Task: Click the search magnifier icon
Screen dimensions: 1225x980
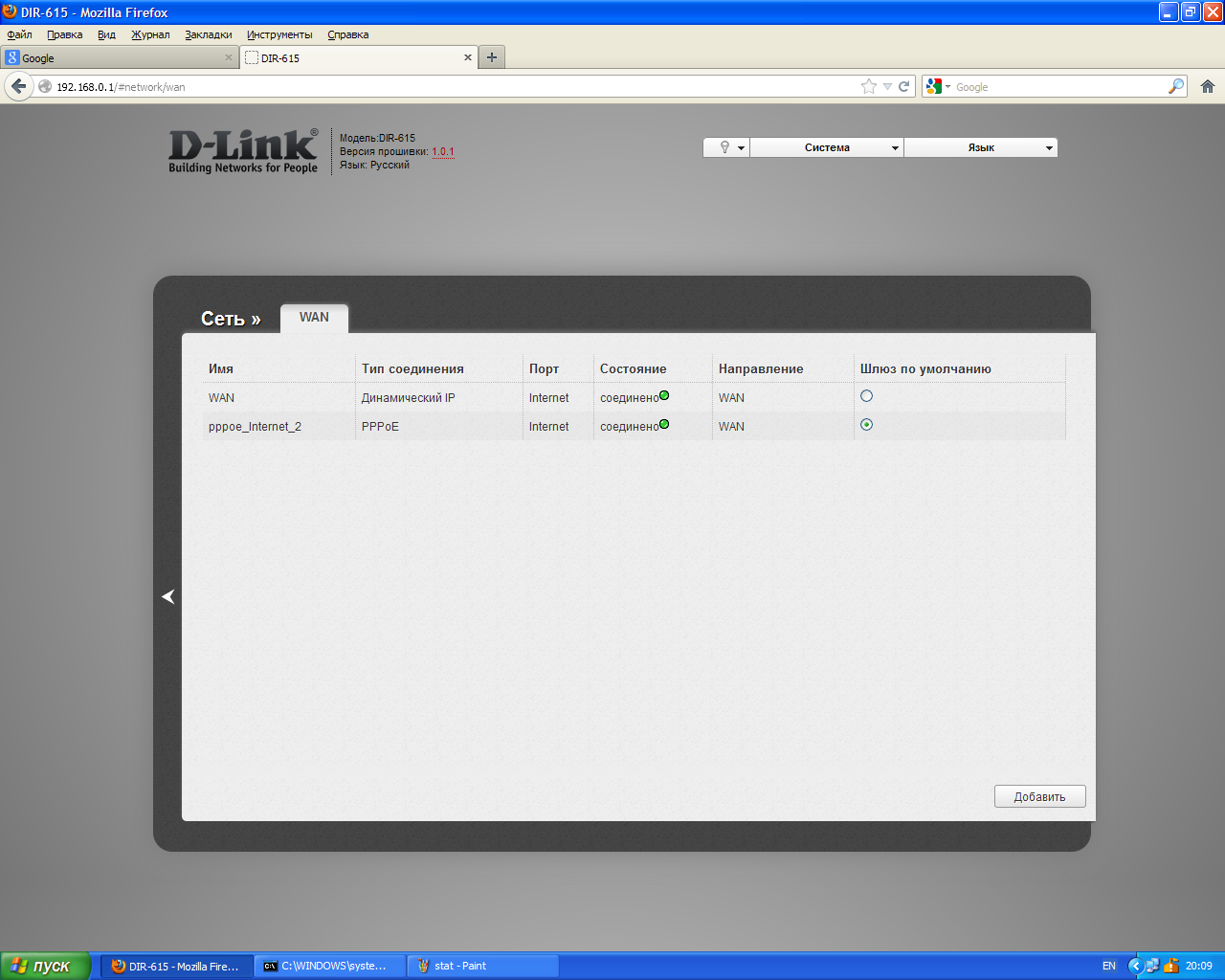Action: click(1176, 86)
